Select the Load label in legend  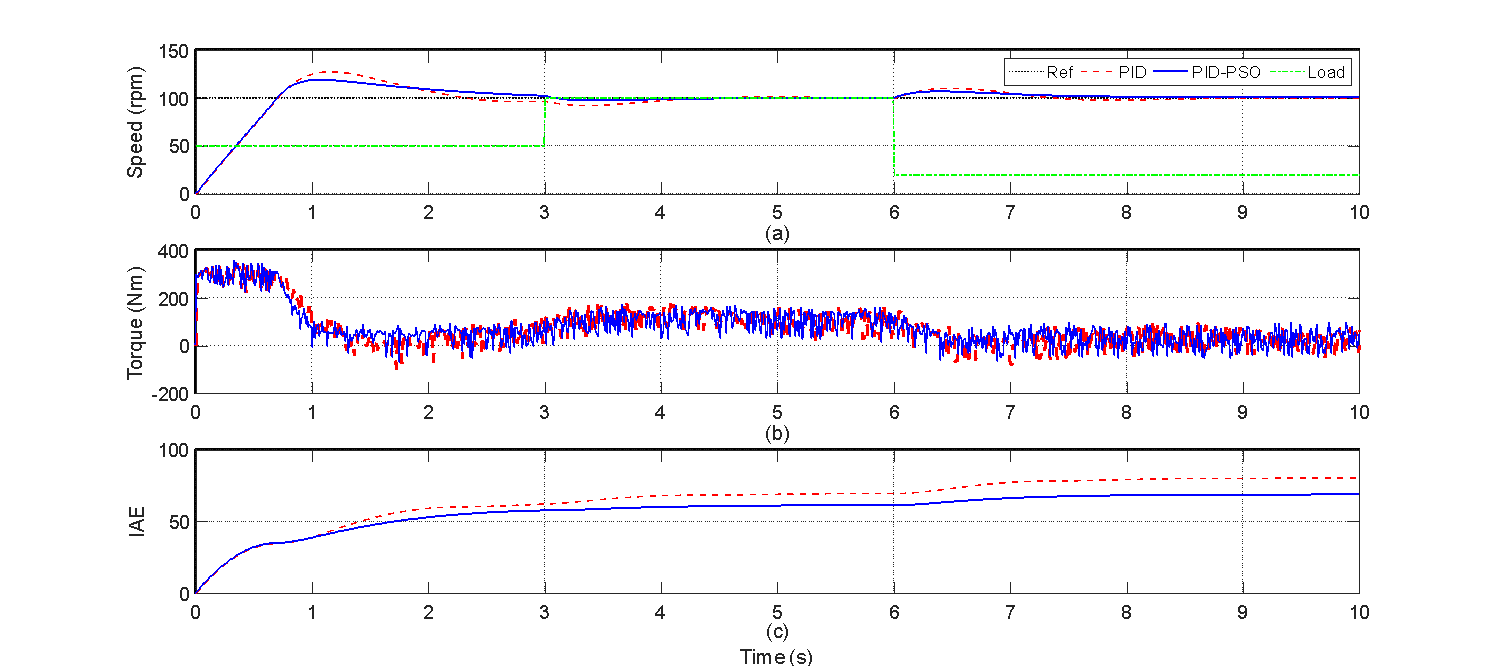(1326, 72)
